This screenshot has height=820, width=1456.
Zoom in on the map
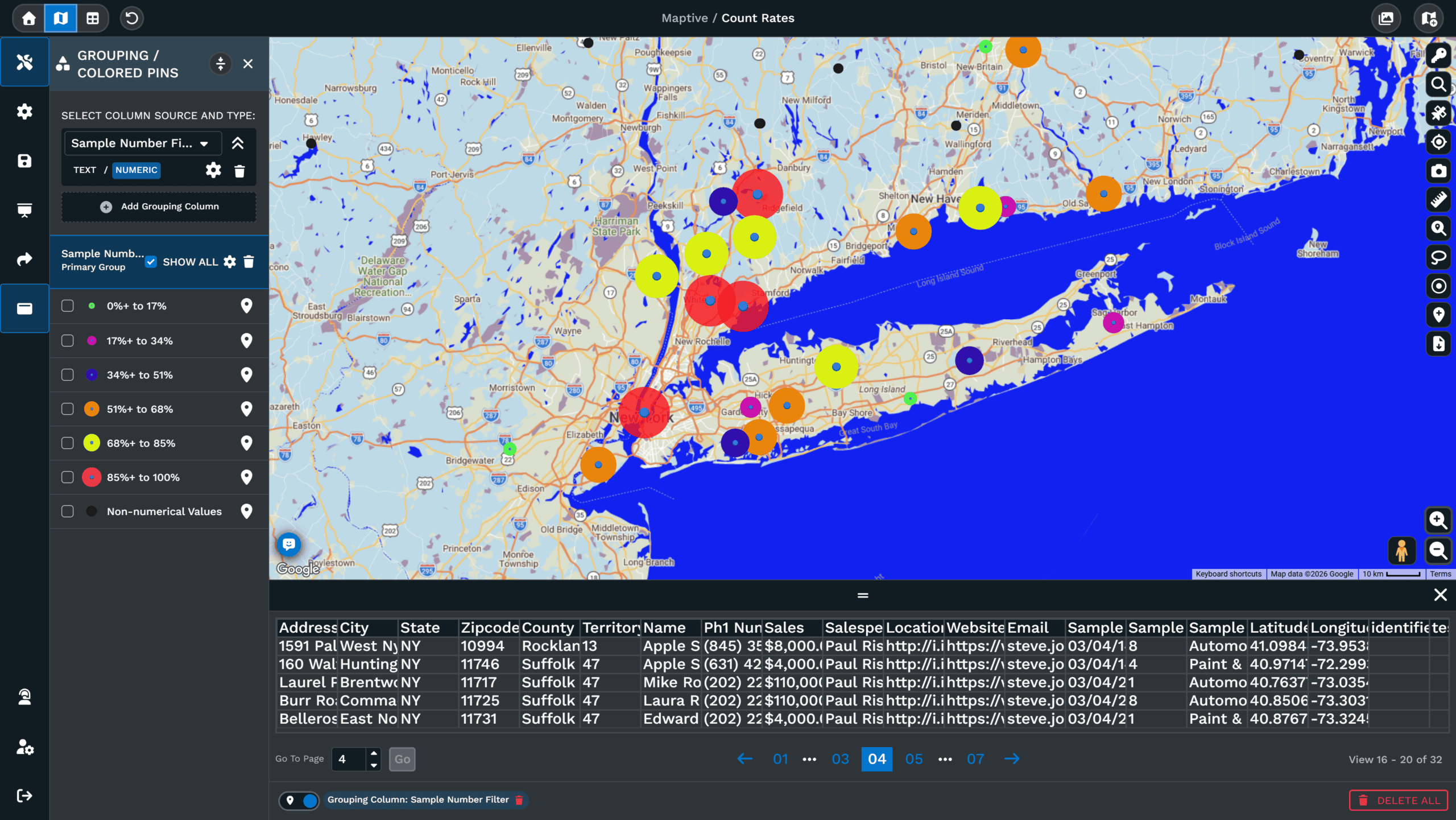pos(1438,520)
